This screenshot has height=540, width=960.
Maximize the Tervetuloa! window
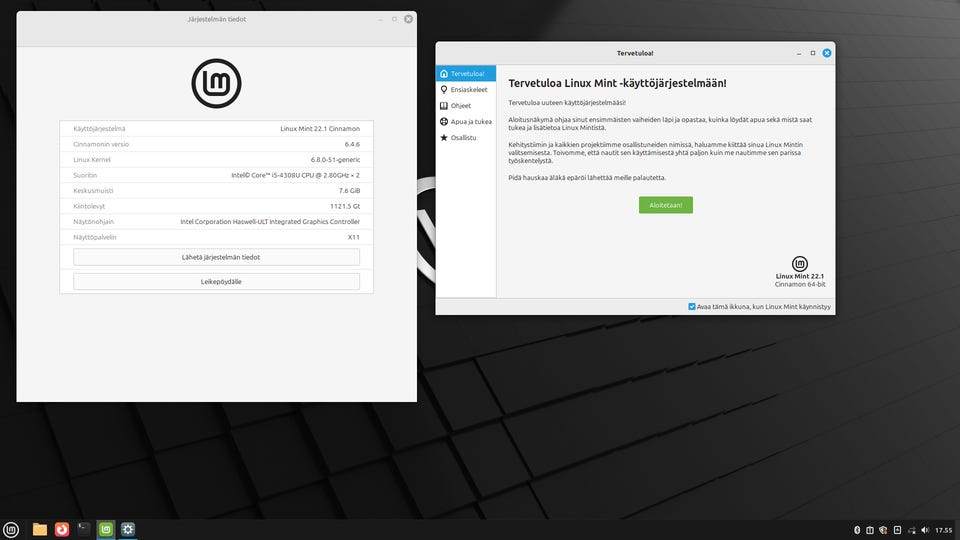pyautogui.click(x=813, y=53)
